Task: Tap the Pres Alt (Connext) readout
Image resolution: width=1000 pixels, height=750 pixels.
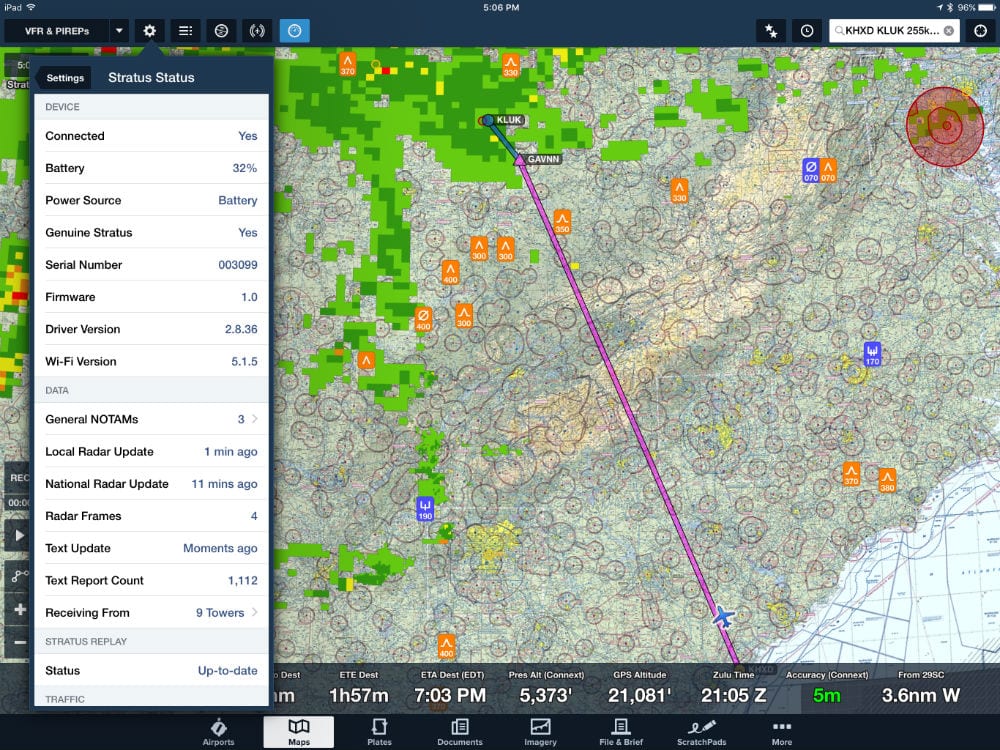Action: click(x=546, y=689)
